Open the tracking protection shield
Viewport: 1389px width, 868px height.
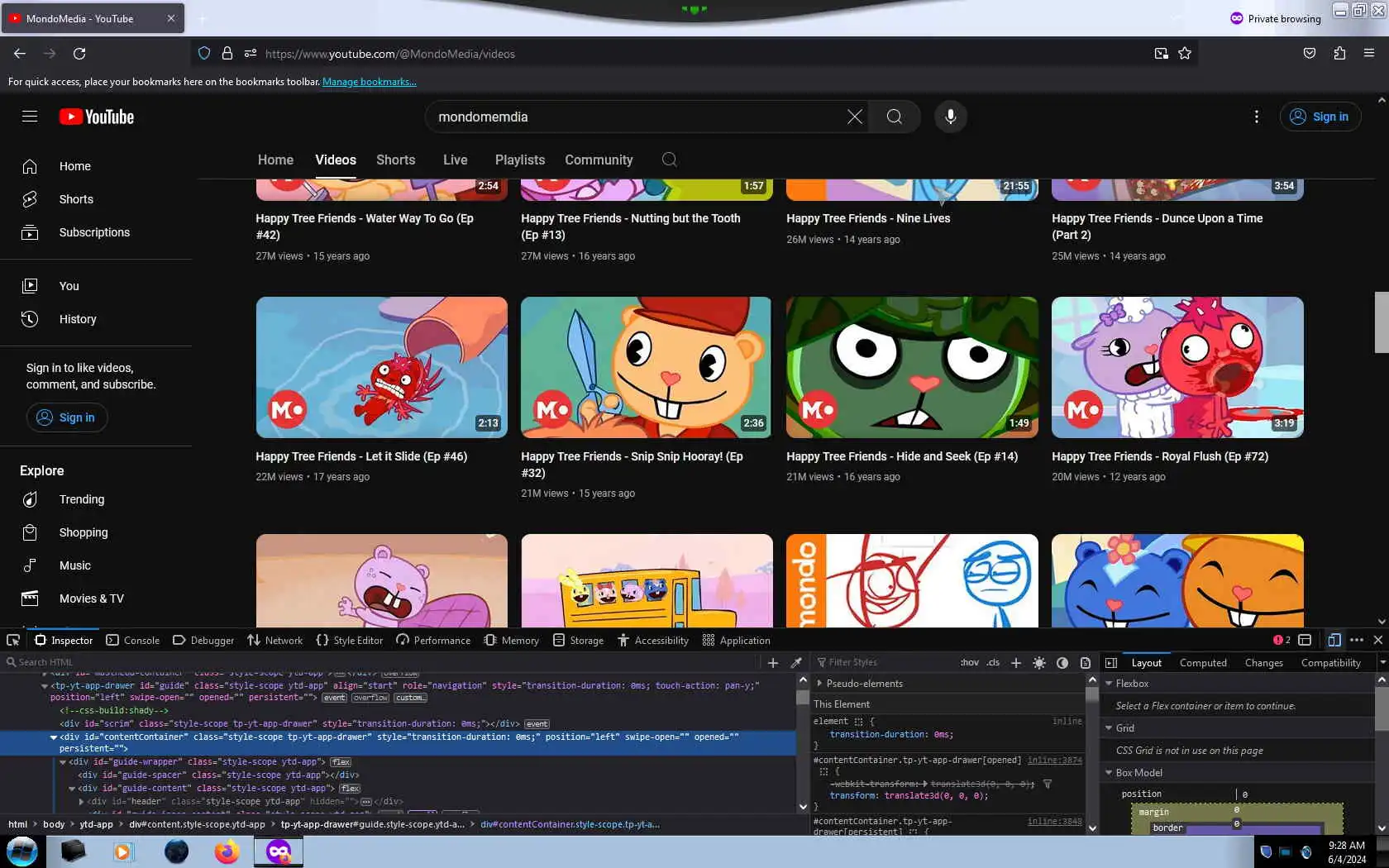point(204,54)
